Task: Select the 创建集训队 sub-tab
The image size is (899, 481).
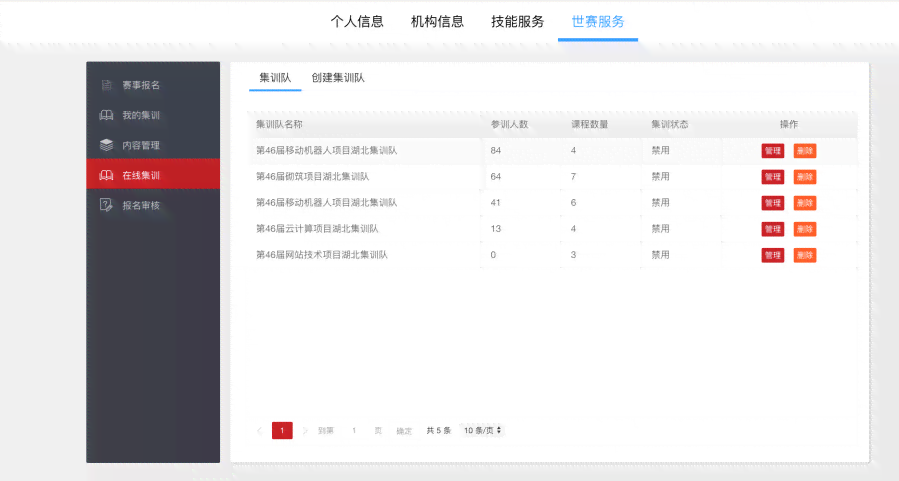Action: (338, 78)
